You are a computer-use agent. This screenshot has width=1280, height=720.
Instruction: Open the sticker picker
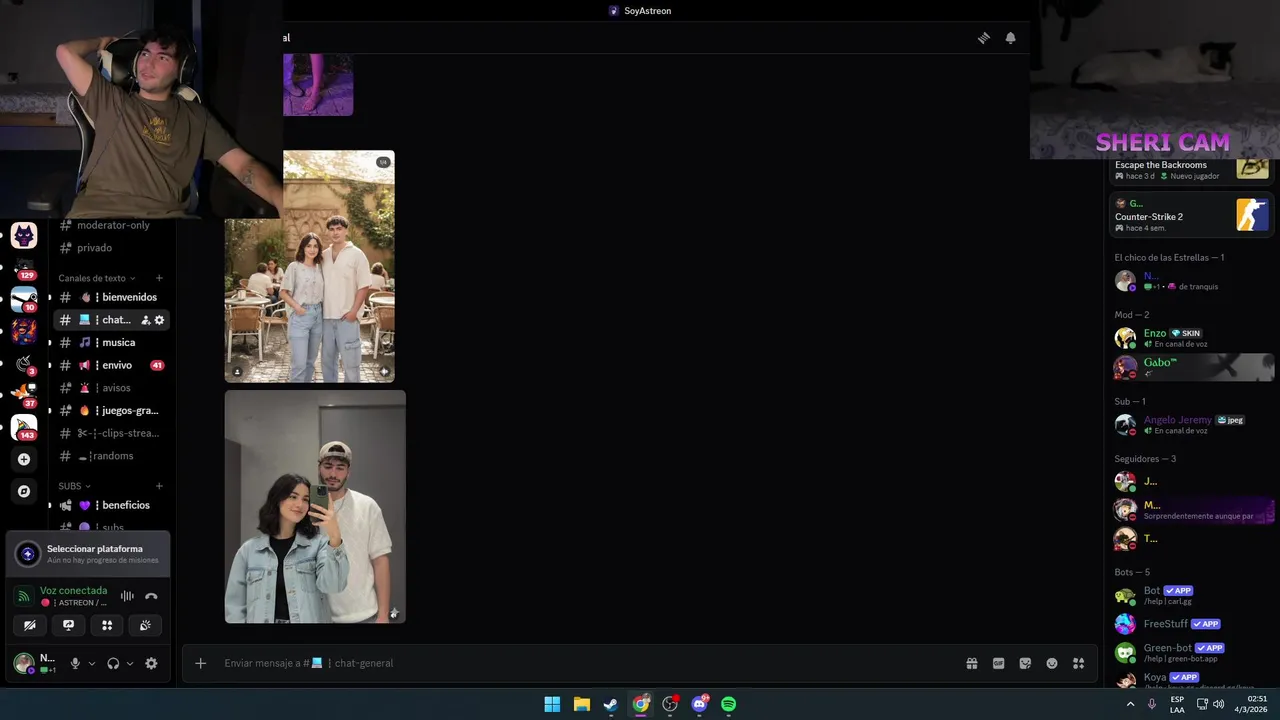[1025, 663]
